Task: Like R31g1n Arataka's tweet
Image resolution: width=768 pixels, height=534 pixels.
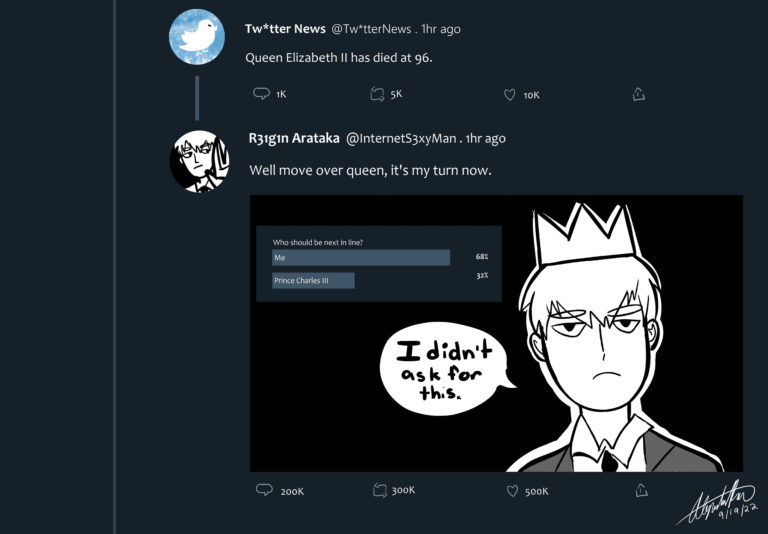Action: tap(512, 490)
